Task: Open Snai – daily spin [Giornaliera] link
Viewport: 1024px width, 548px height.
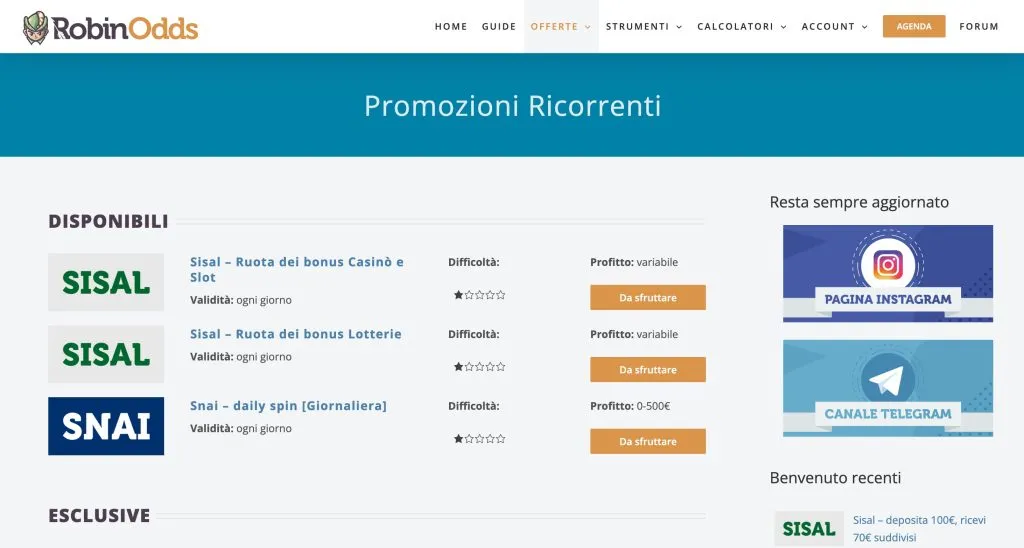Action: tap(288, 406)
